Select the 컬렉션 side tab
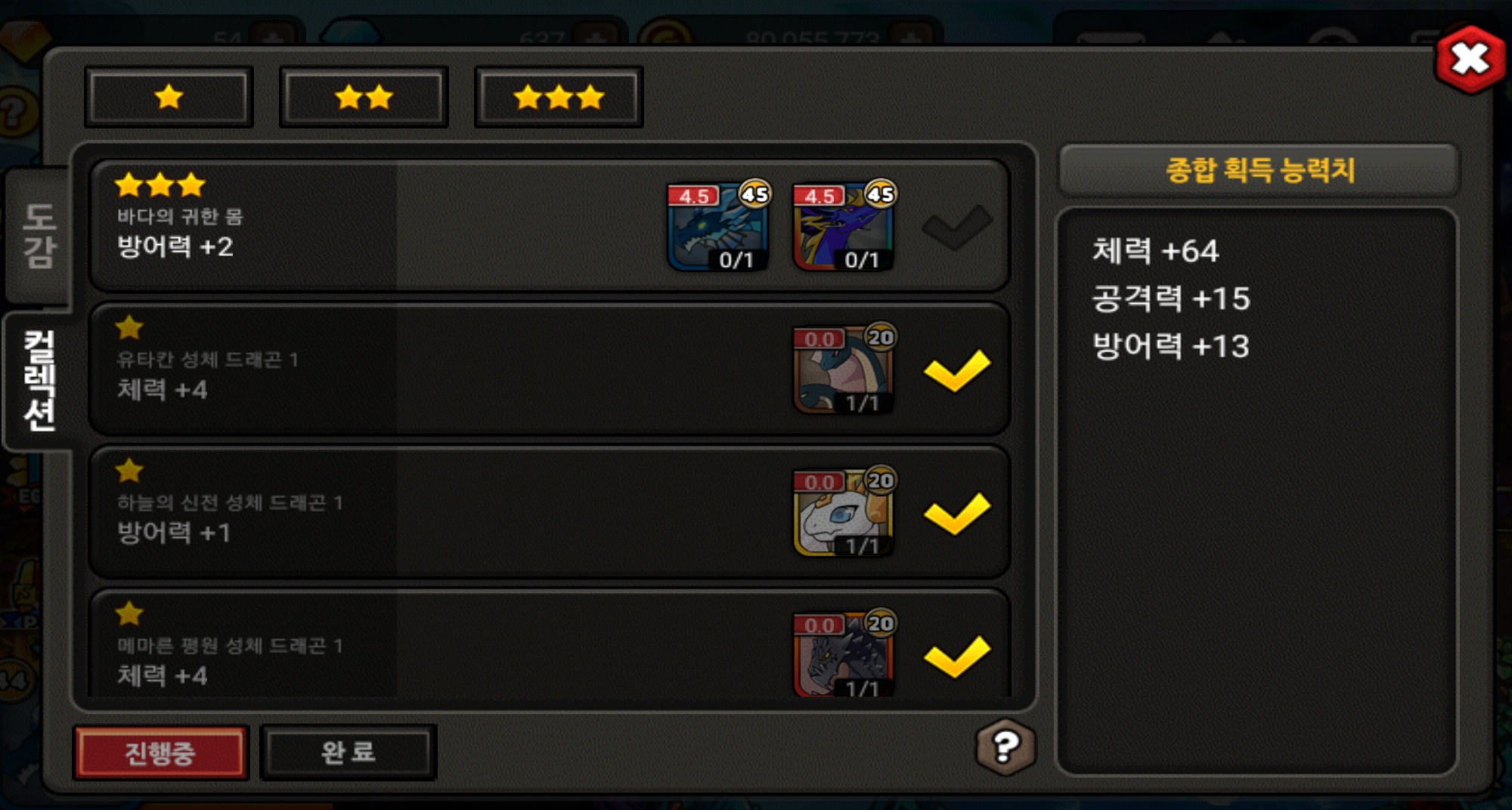 tap(39, 381)
